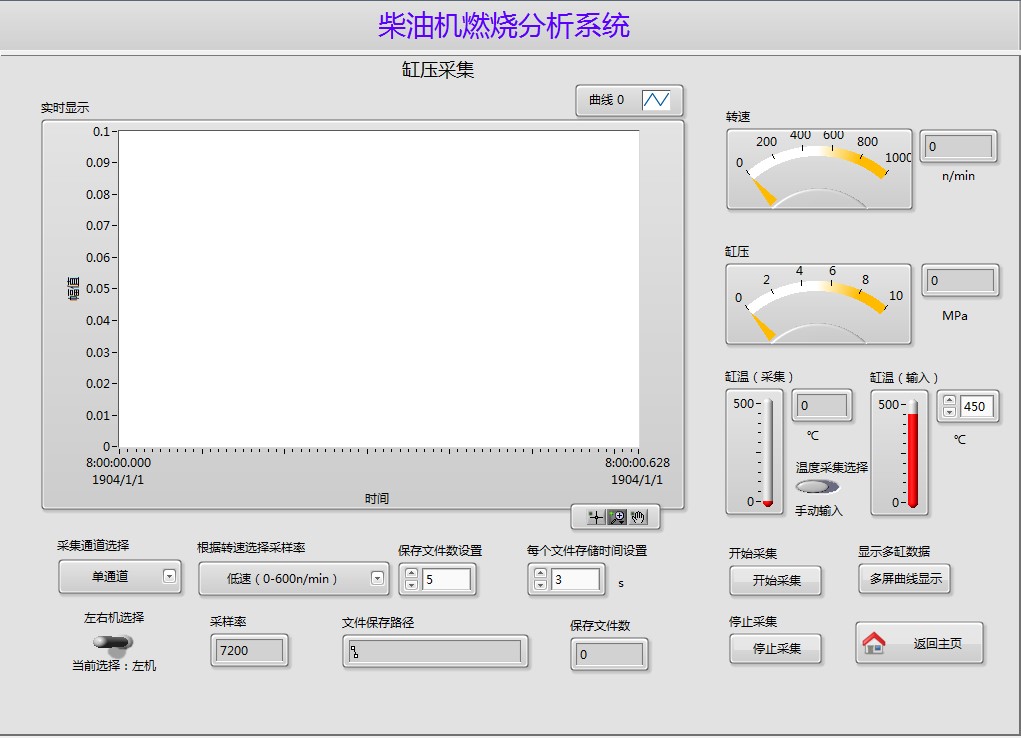This screenshot has height=738, width=1021.
Task: Click the 缸温(输入) numeric field showing 450
Action: [x=977, y=406]
